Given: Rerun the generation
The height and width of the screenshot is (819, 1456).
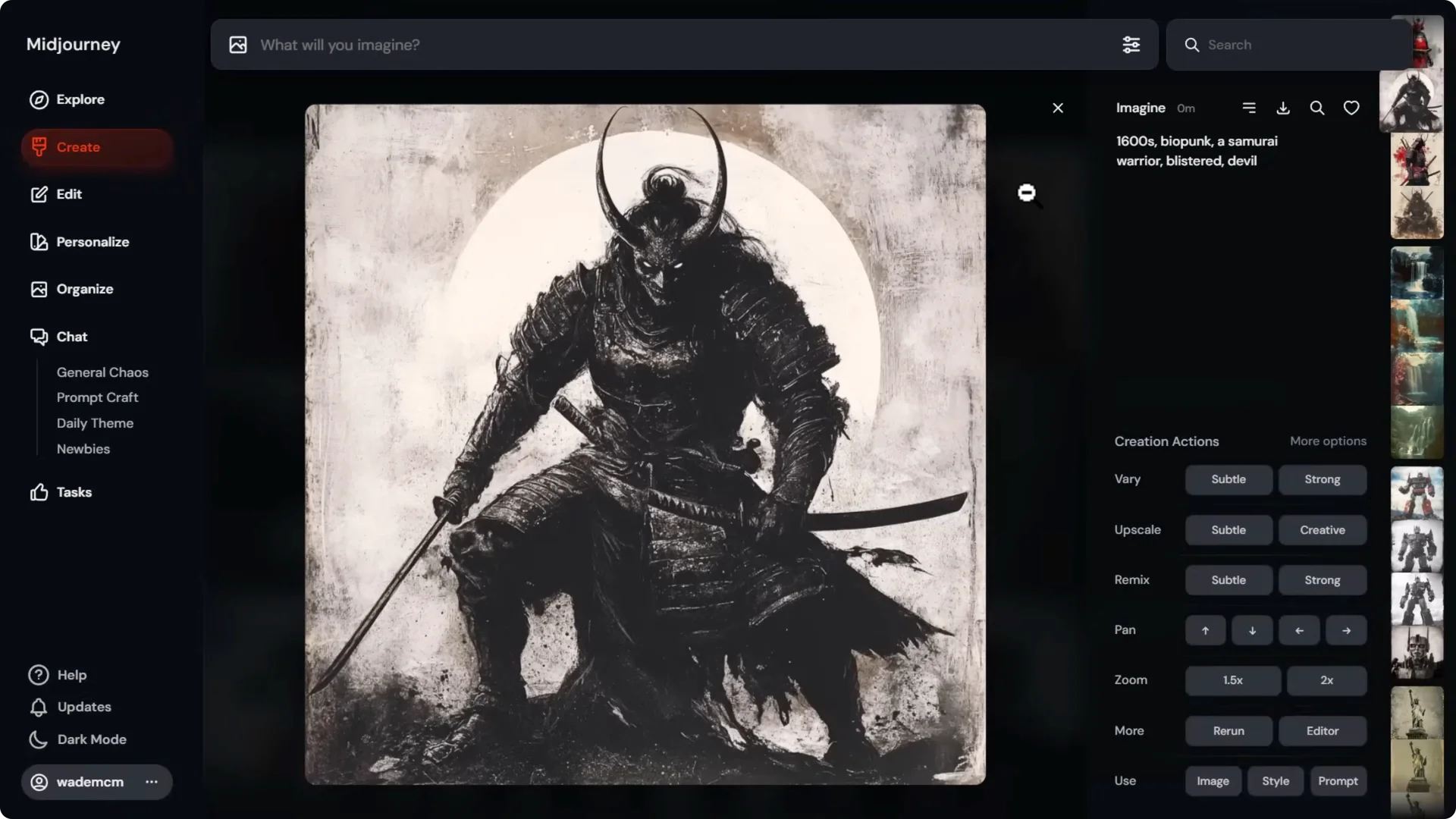Looking at the screenshot, I should [x=1228, y=731].
